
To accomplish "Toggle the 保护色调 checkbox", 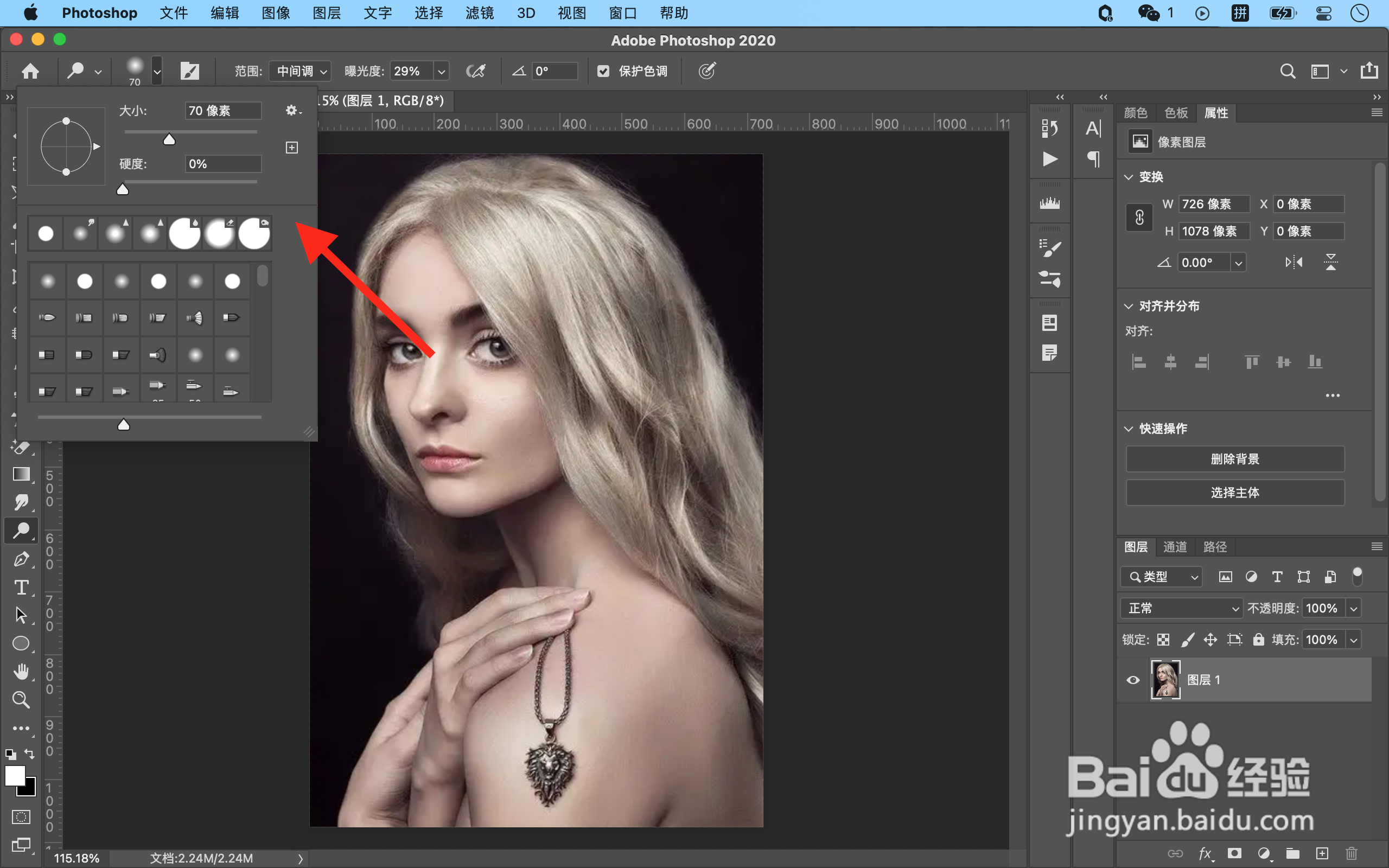I will pos(603,71).
